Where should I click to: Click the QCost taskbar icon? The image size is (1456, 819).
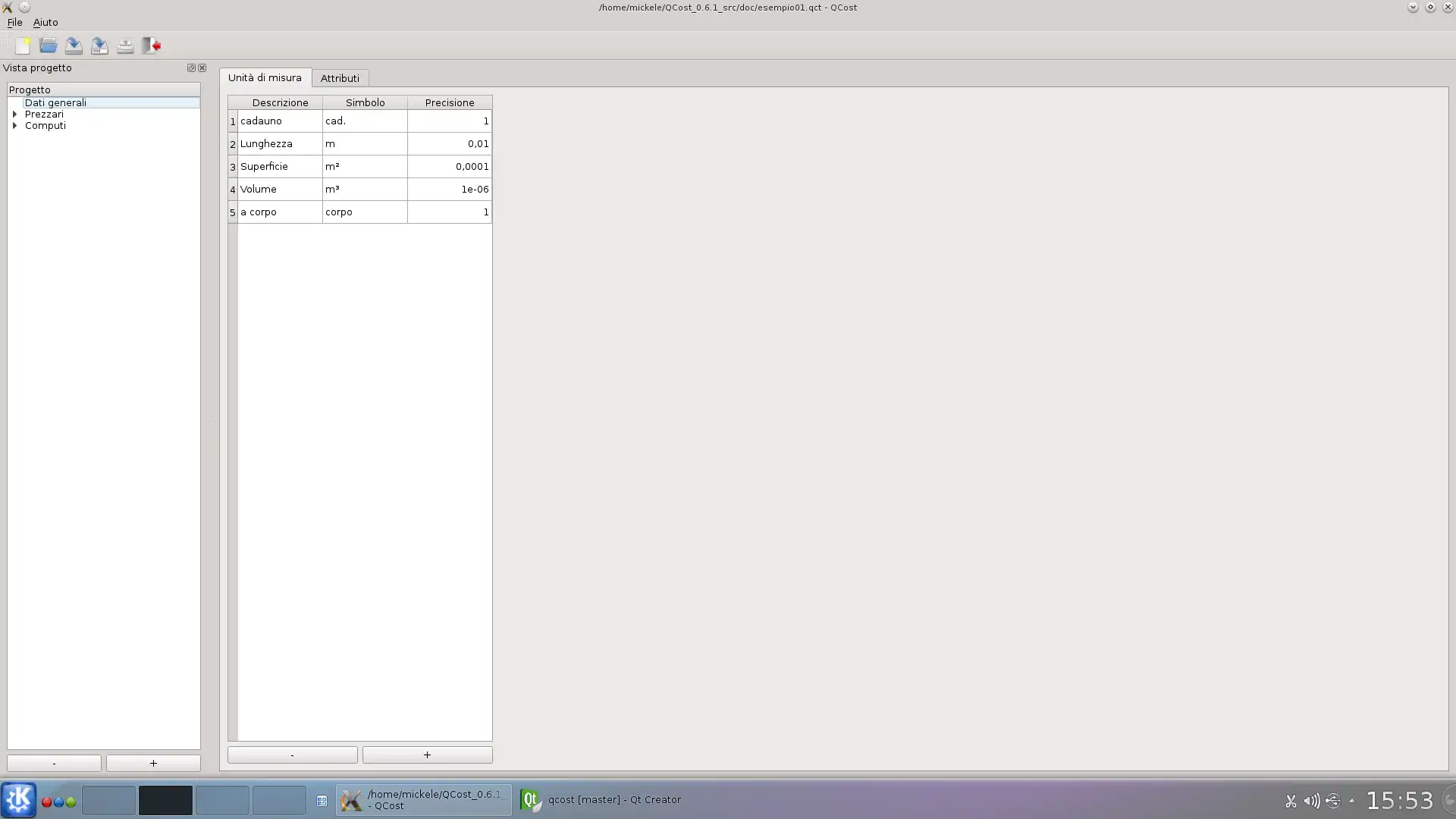(425, 800)
